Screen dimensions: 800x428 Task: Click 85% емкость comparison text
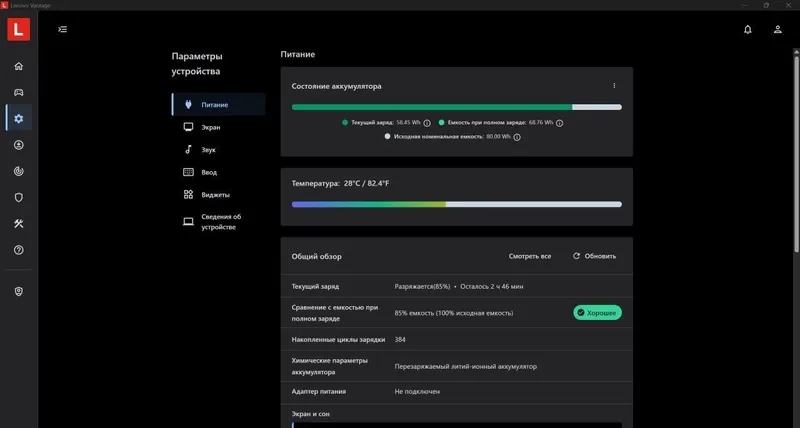pos(454,313)
